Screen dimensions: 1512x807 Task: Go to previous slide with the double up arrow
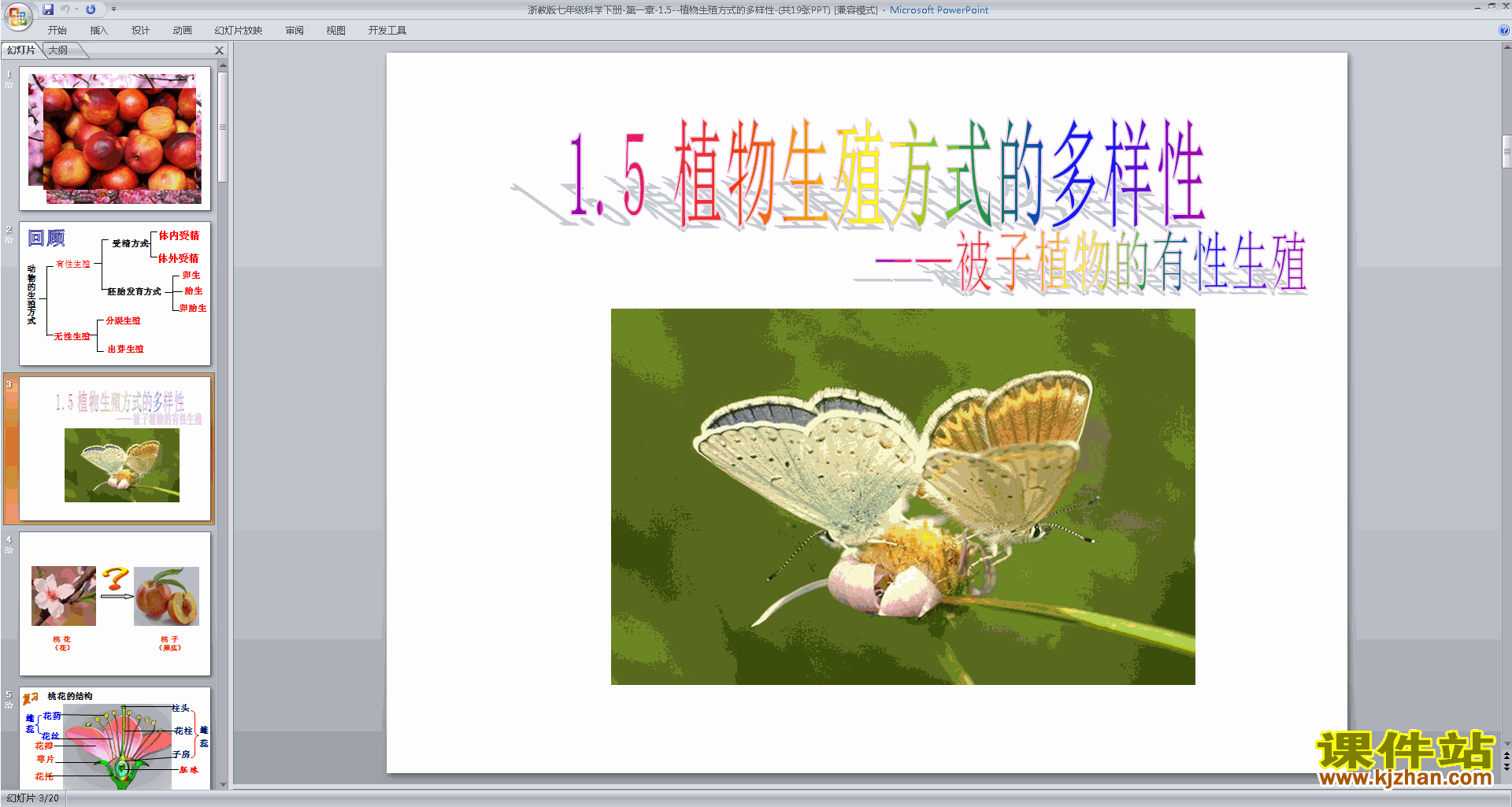[1506, 756]
